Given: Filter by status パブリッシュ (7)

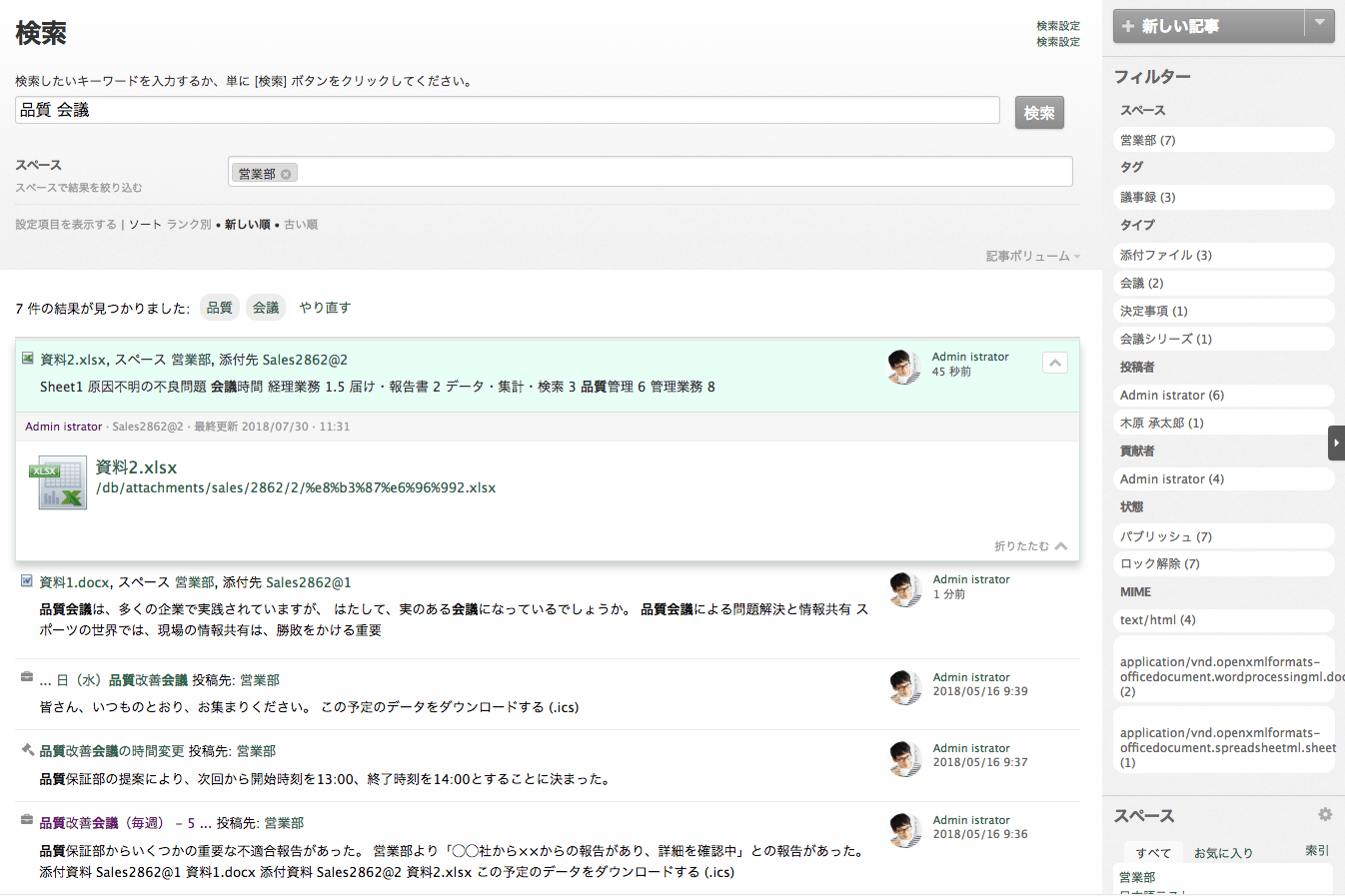Looking at the screenshot, I should (x=1224, y=536).
